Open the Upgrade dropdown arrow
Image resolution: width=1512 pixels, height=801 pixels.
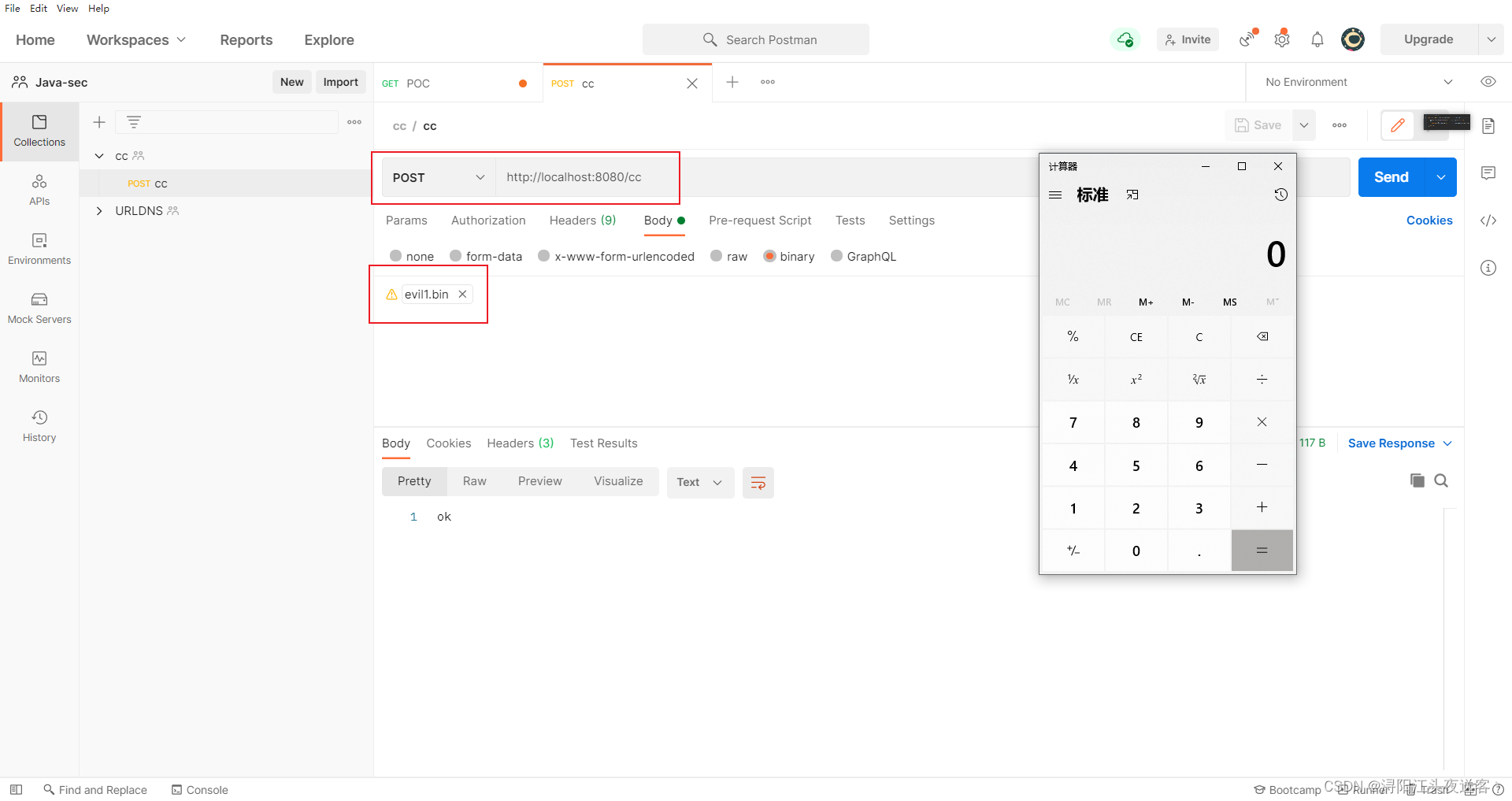point(1491,39)
